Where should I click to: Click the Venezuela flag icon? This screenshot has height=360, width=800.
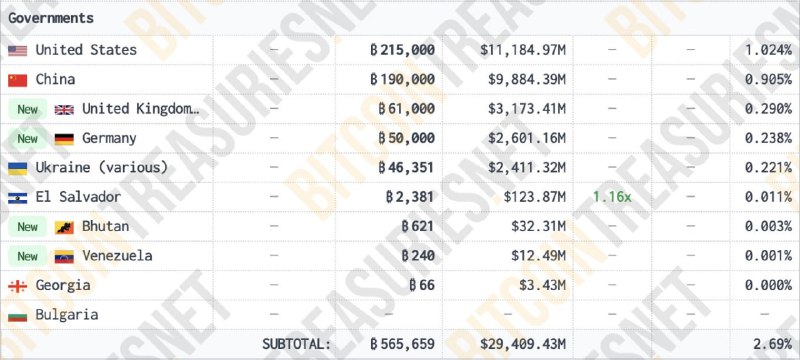(x=64, y=256)
